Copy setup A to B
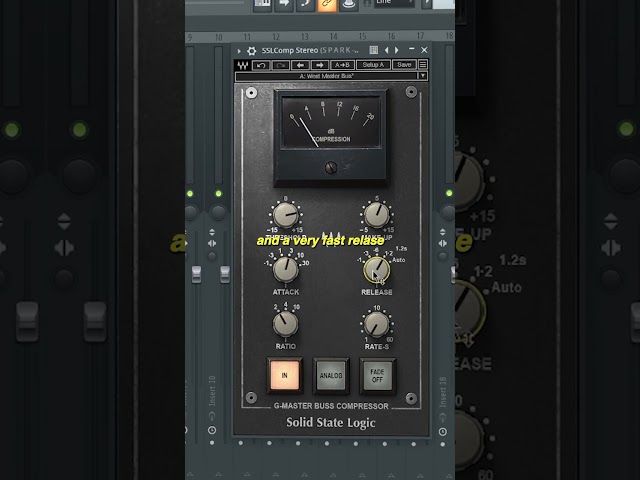The image size is (640, 480). point(342,65)
